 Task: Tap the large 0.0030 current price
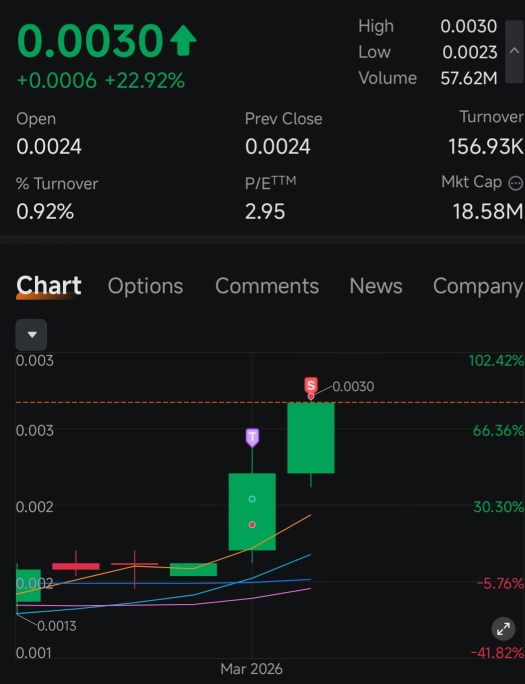coord(90,41)
